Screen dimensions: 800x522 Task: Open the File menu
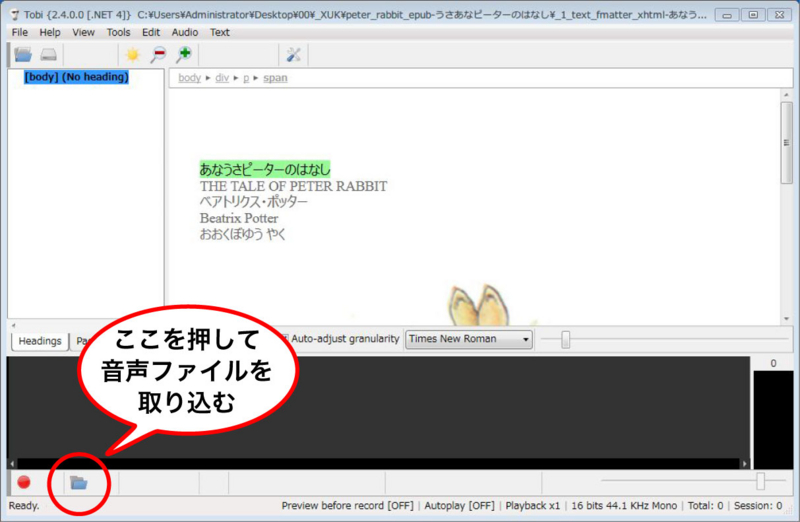[20, 32]
